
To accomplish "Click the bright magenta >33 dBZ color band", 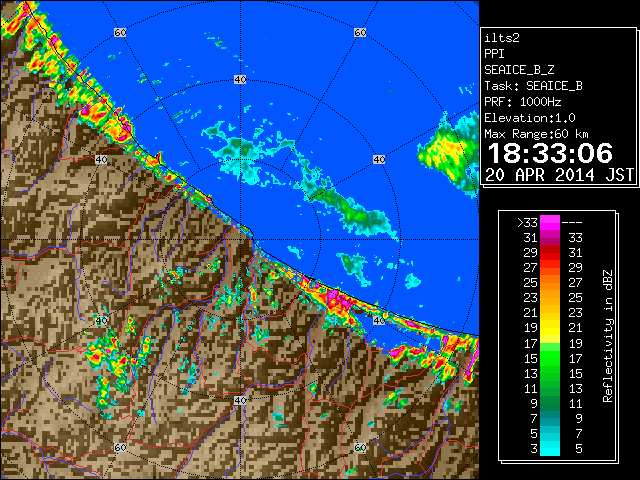I will point(550,223).
